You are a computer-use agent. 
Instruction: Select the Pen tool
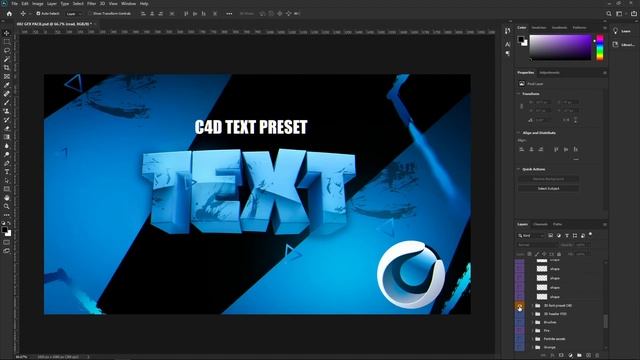tap(7, 163)
